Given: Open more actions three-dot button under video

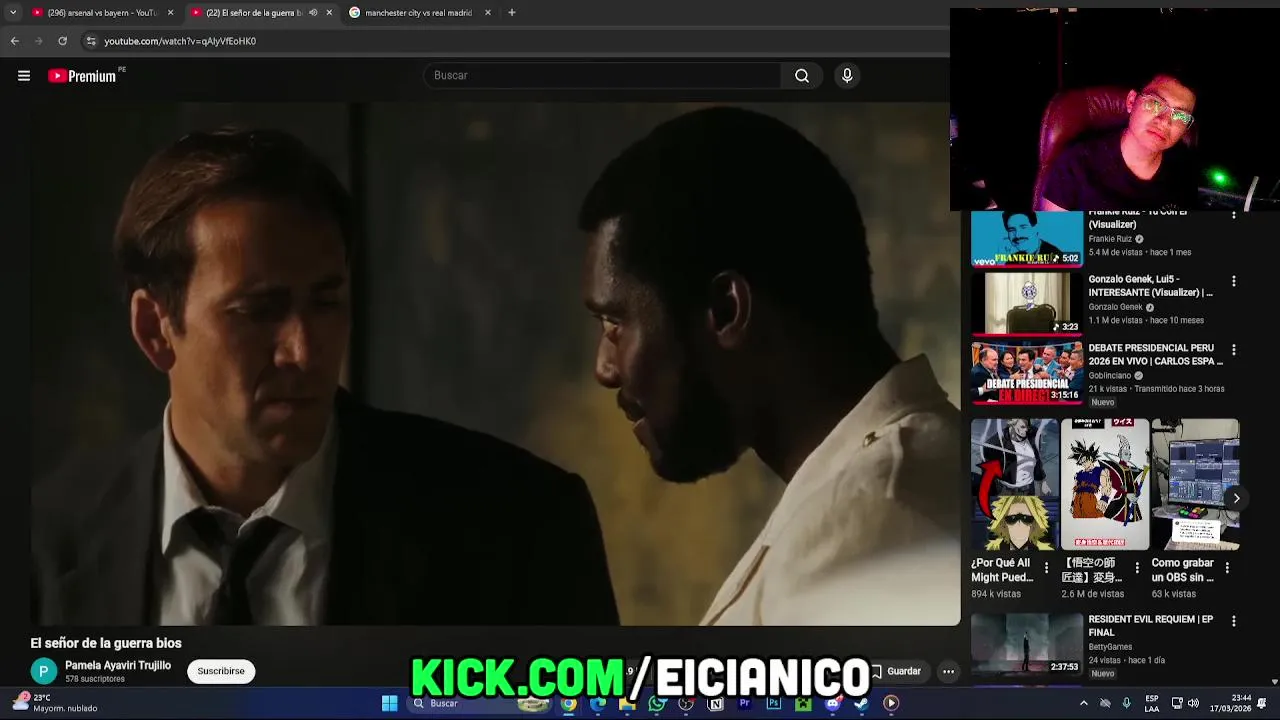Looking at the screenshot, I should (x=948, y=671).
